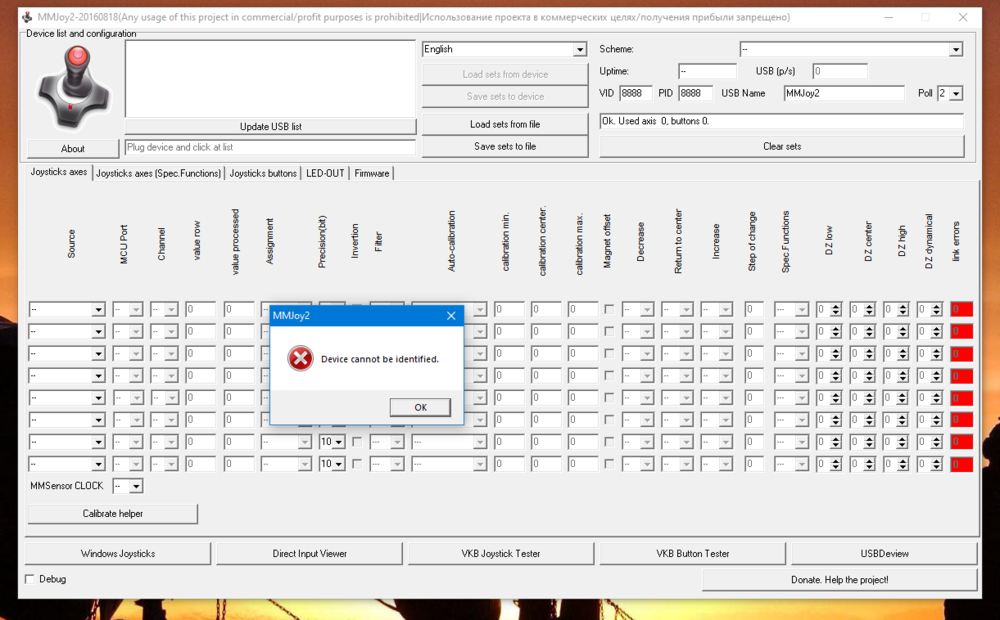This screenshot has width=1000, height=620.
Task: Focus the VID input field
Action: pos(635,93)
